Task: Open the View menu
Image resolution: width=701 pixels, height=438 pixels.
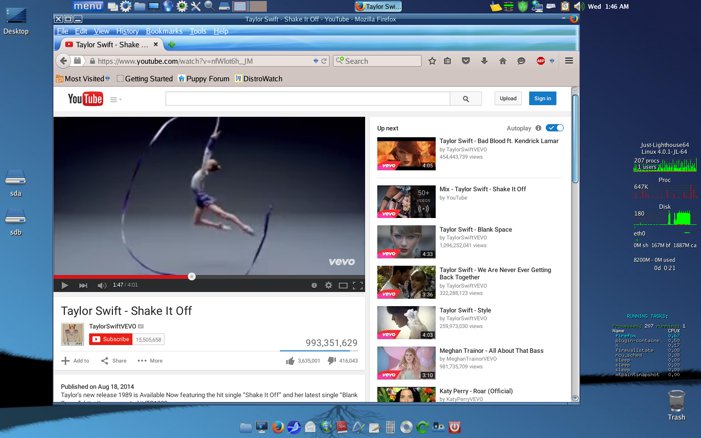Action: [x=101, y=31]
